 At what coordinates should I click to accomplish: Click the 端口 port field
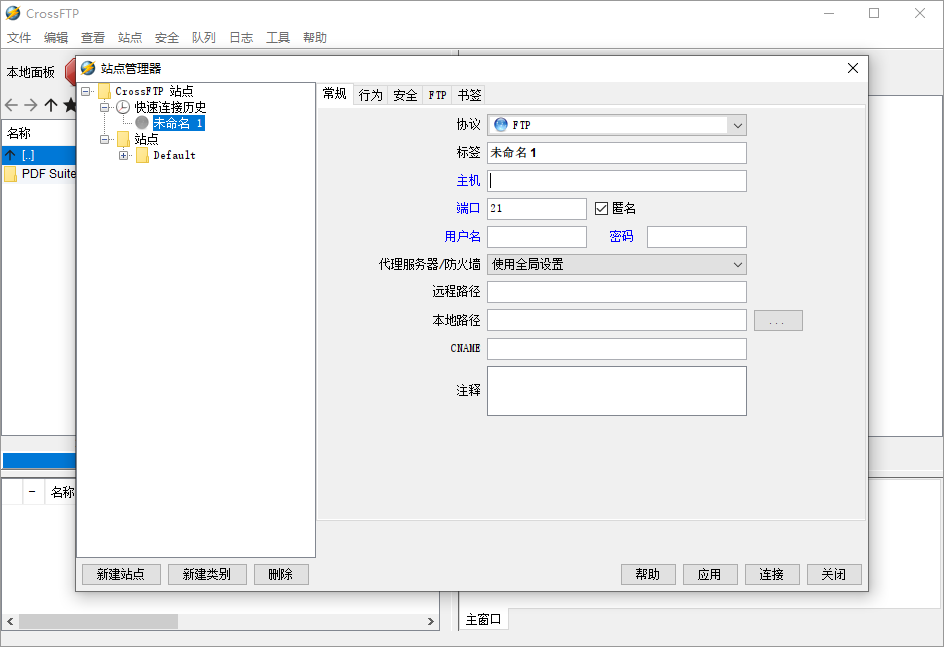(536, 208)
